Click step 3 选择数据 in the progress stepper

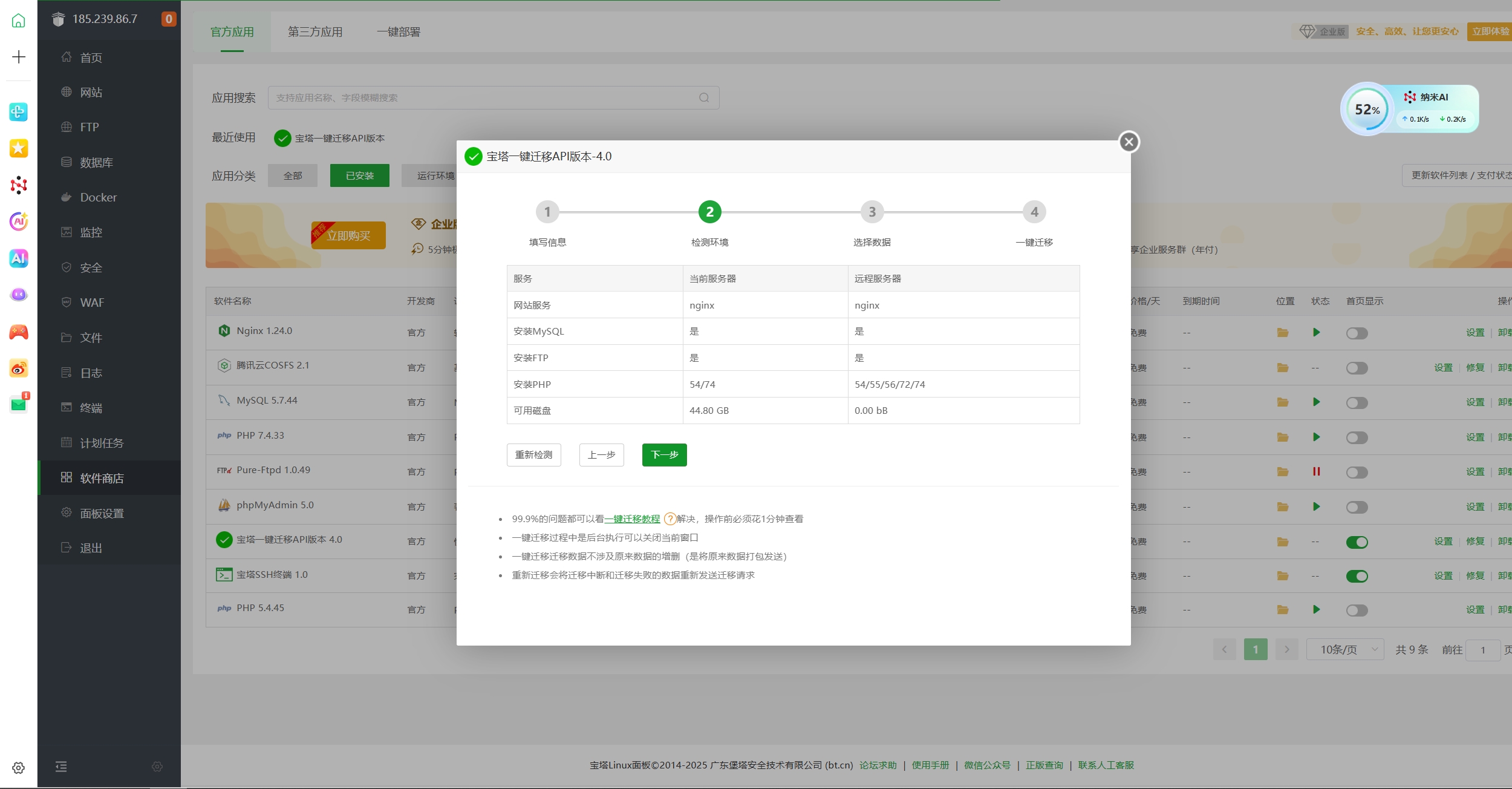tap(872, 212)
